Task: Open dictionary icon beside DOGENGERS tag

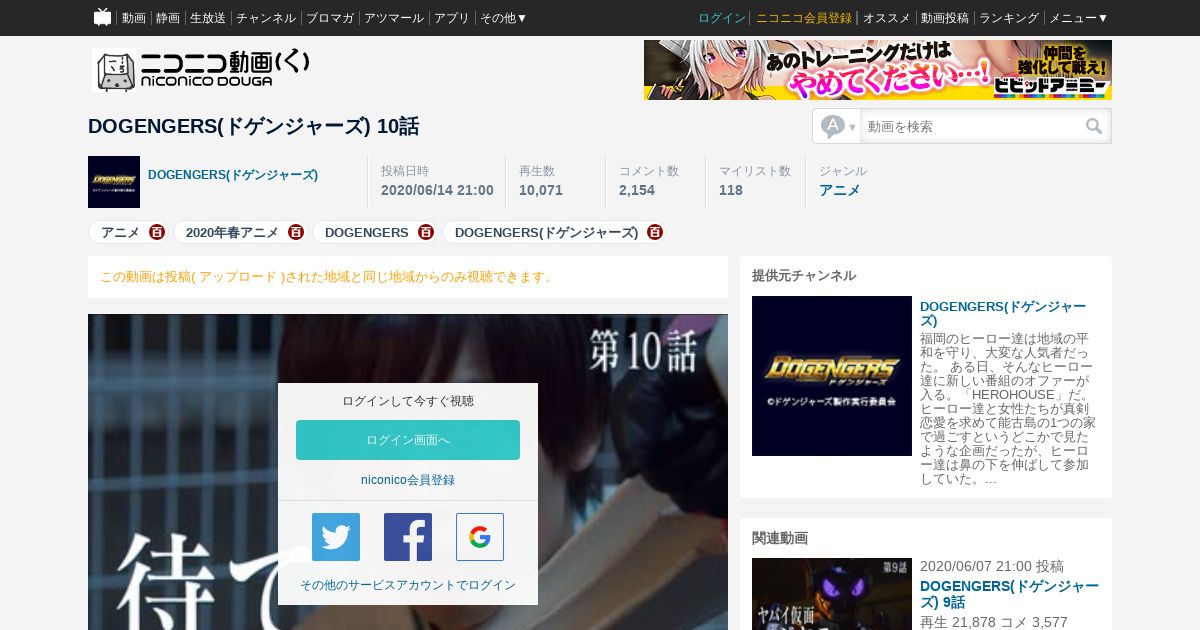Action: [426, 232]
